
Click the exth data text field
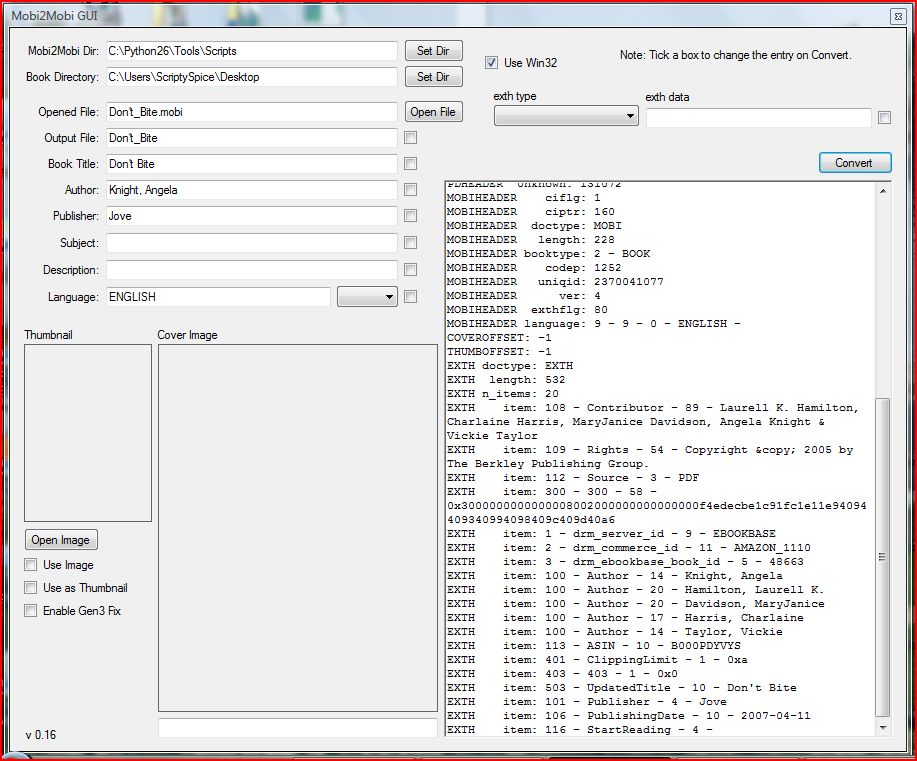[759, 118]
